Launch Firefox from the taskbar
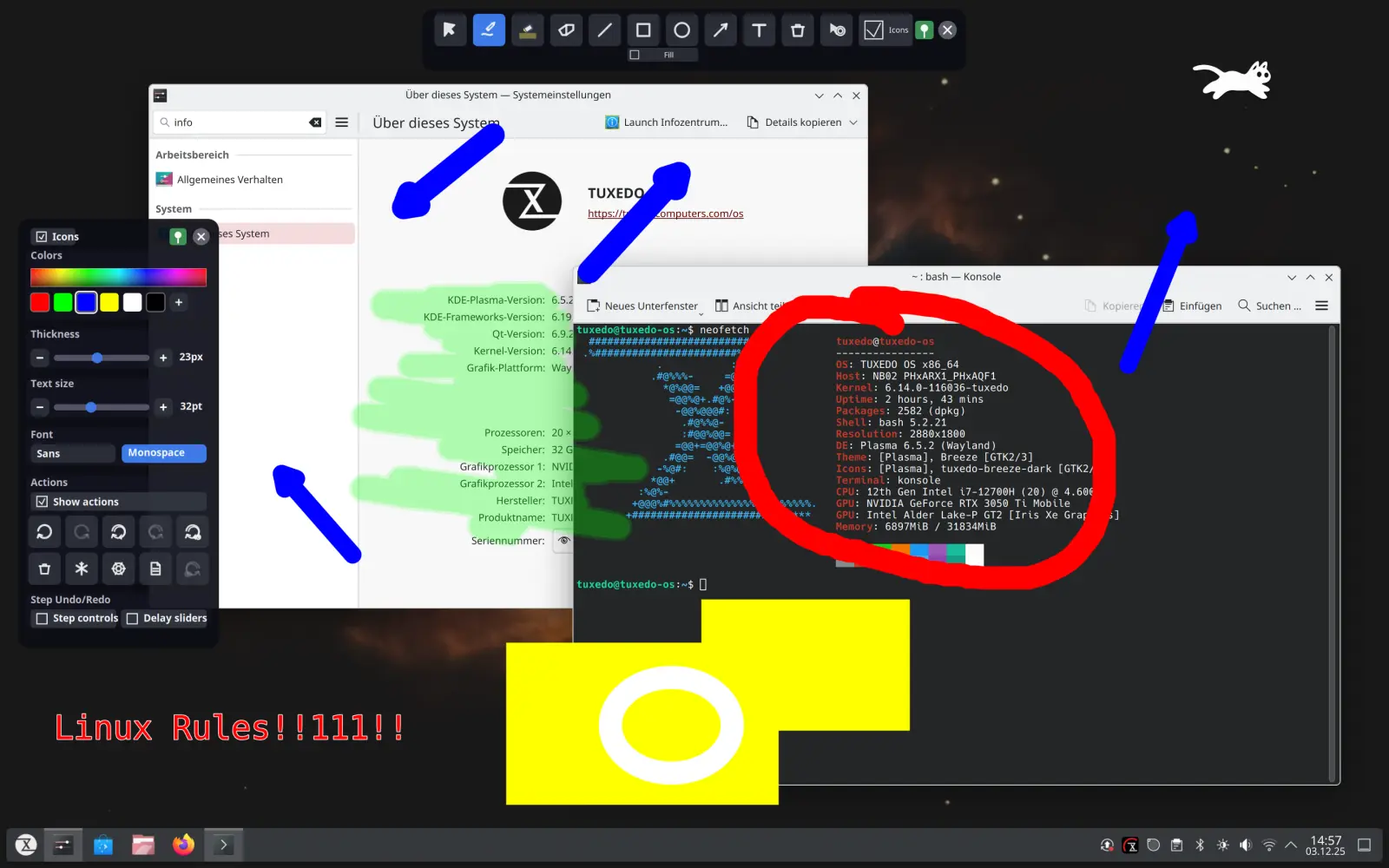The height and width of the screenshot is (868, 1389). click(x=183, y=844)
